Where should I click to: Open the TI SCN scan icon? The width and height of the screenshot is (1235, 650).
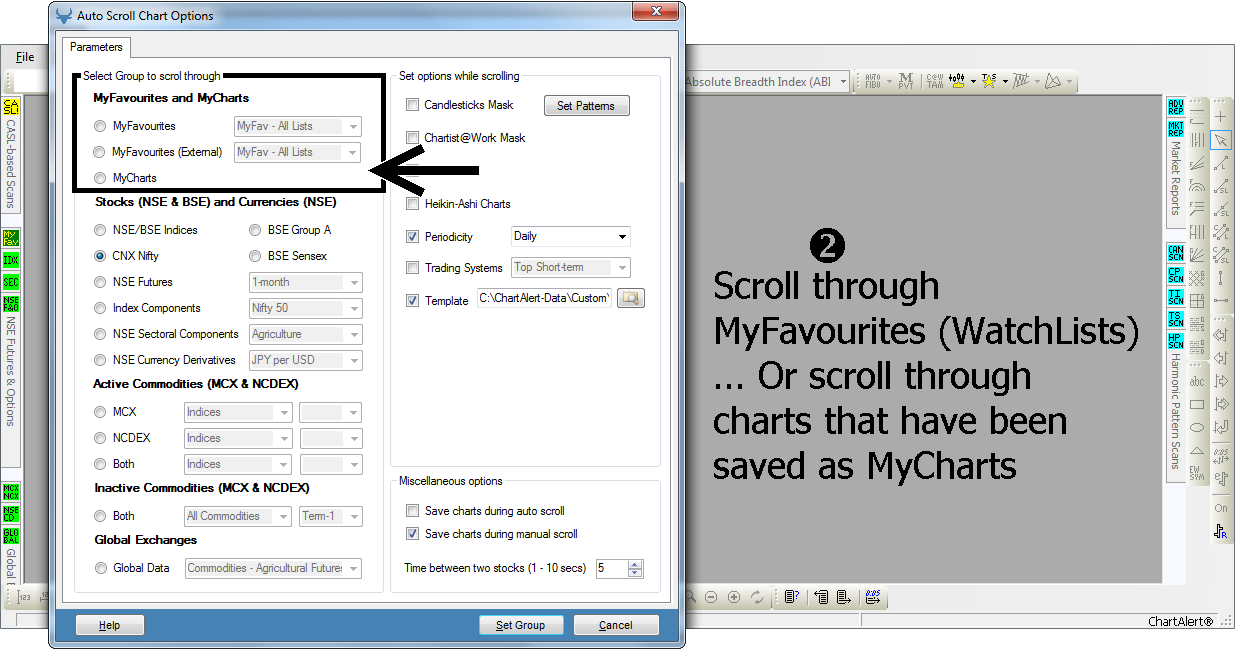point(1176,297)
